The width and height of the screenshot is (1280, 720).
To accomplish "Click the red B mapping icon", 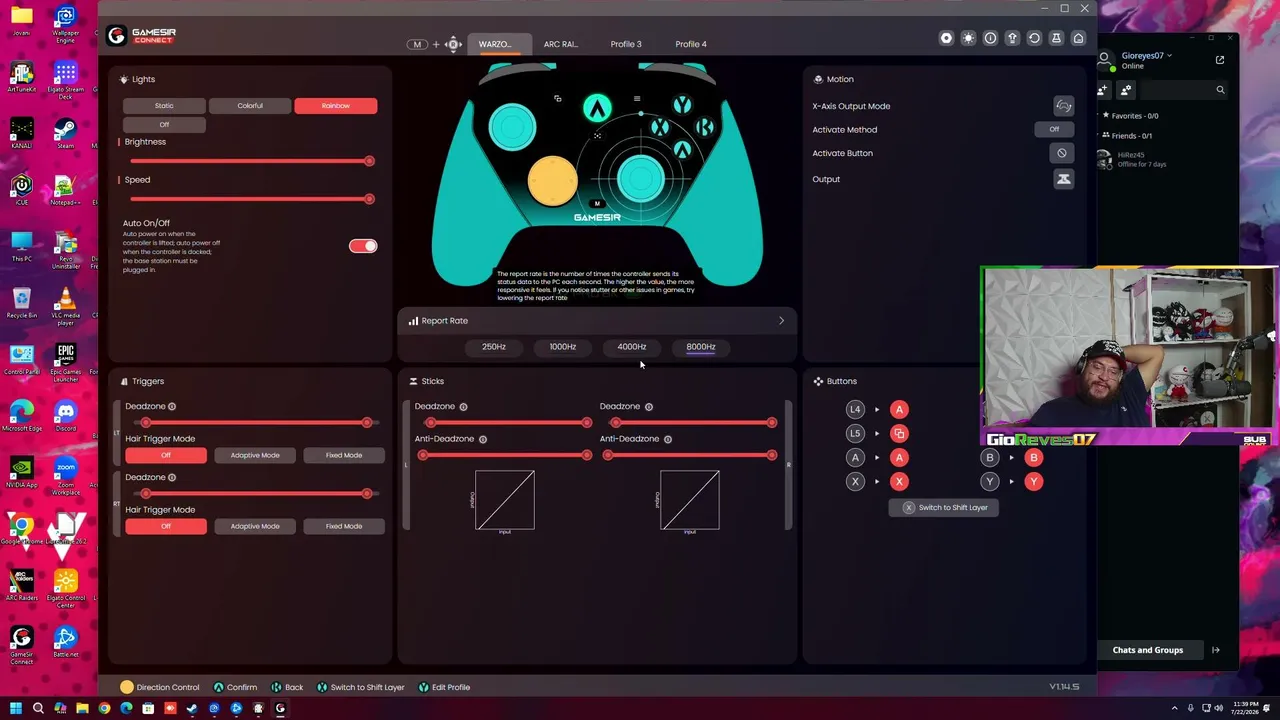I will point(1033,458).
